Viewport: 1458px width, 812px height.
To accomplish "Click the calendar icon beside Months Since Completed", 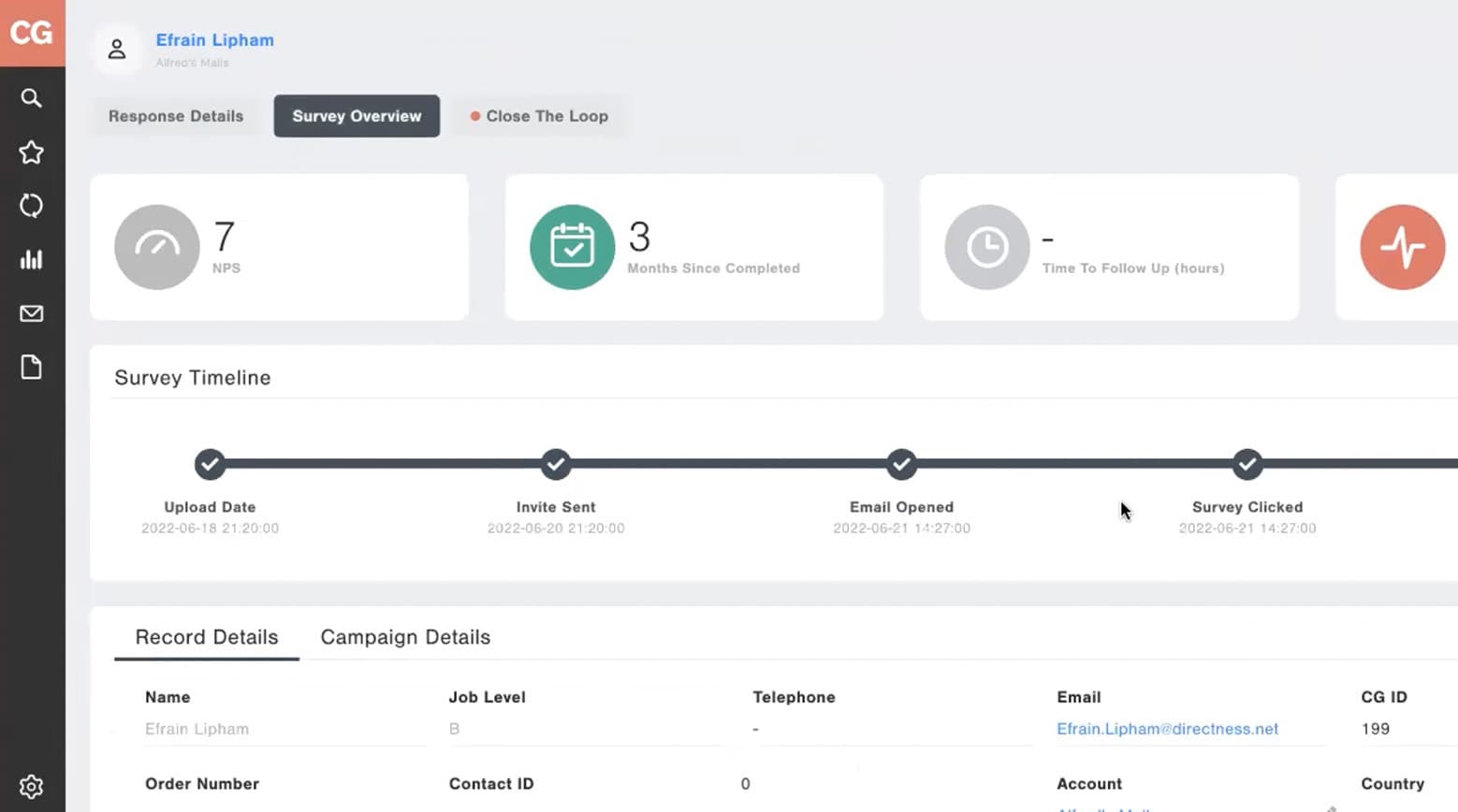I will 572,246.
